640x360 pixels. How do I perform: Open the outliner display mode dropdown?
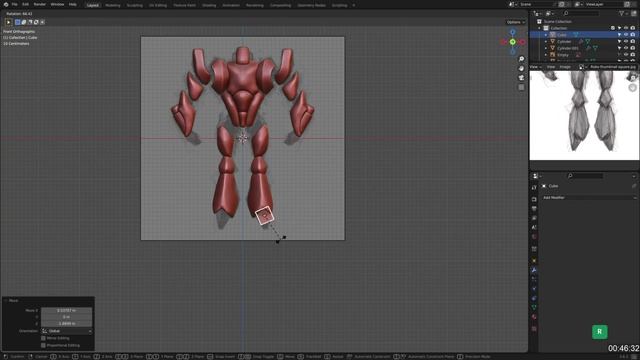[549, 13]
